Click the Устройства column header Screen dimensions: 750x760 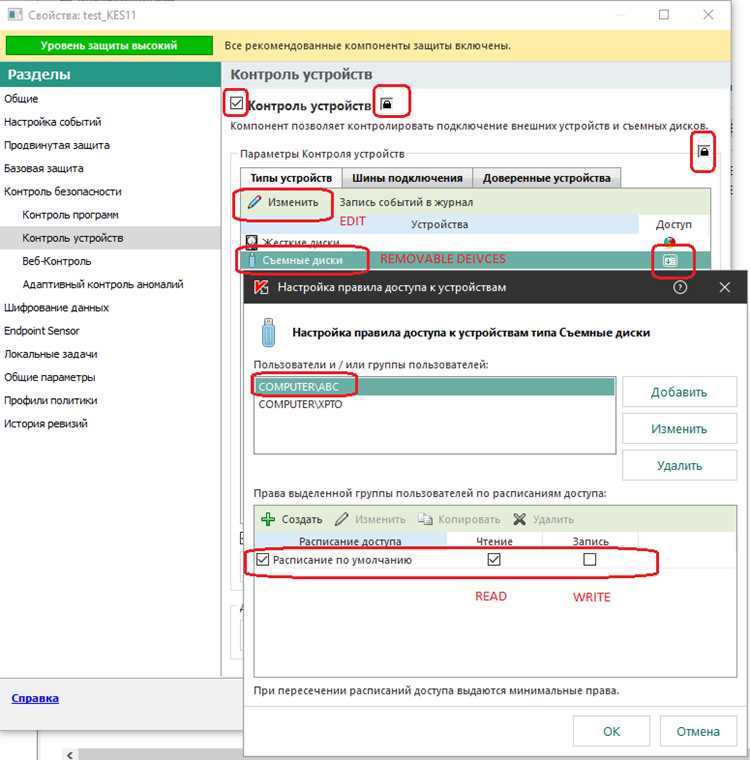pyautogui.click(x=439, y=224)
